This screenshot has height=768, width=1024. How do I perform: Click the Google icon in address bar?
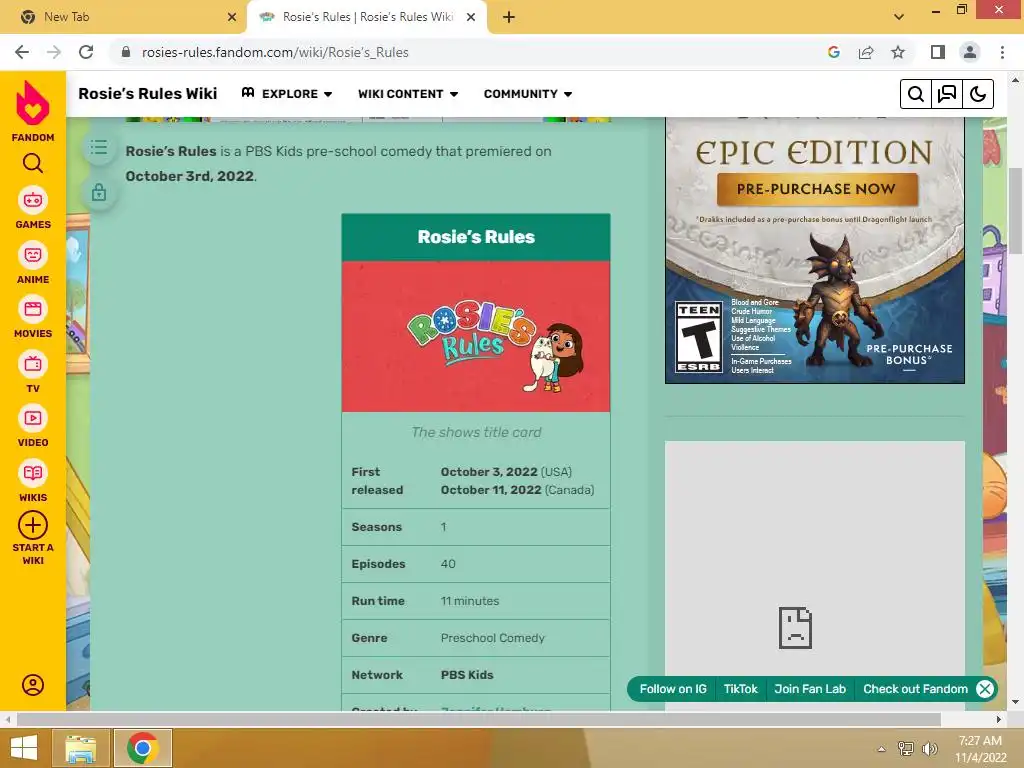coord(833,52)
